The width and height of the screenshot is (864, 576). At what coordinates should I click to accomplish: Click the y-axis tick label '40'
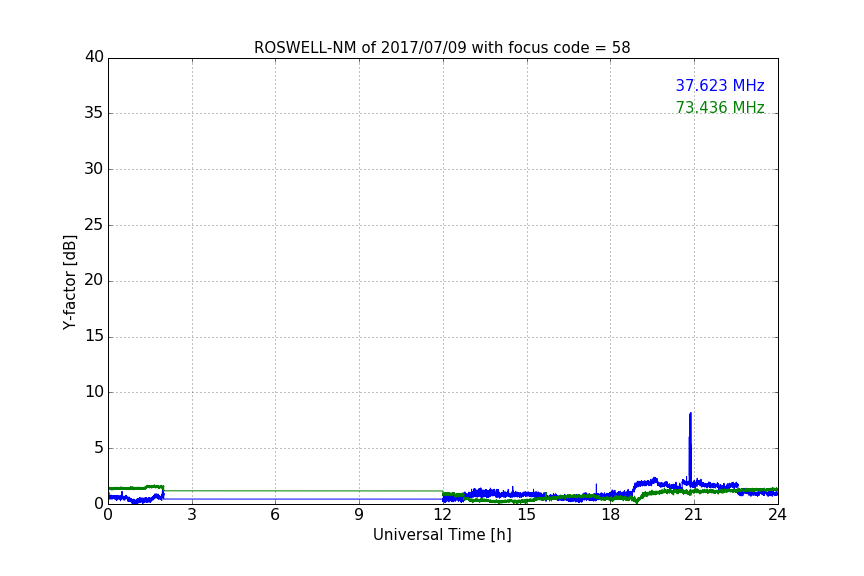pos(94,57)
